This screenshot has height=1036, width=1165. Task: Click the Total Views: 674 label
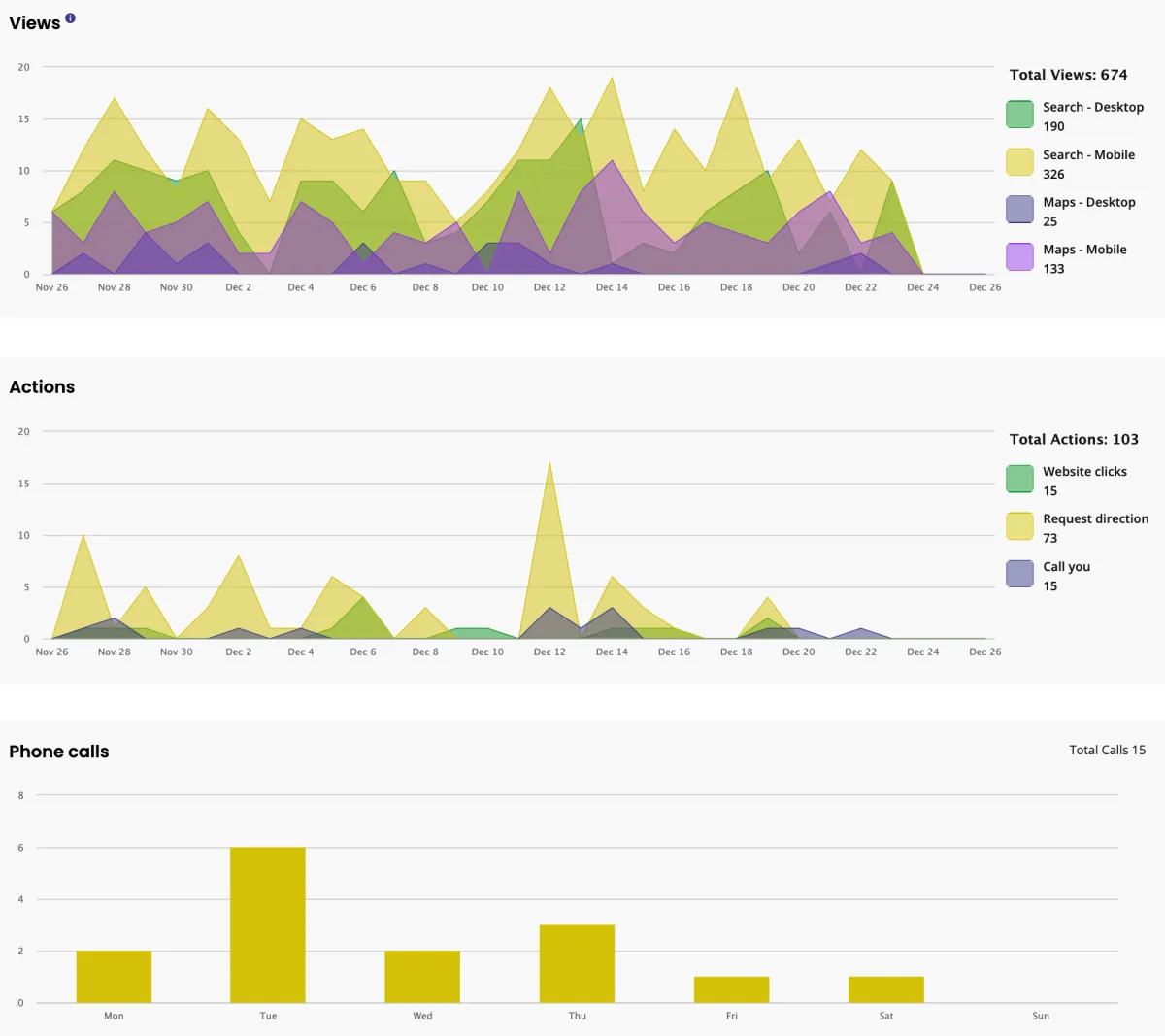[x=1068, y=75]
